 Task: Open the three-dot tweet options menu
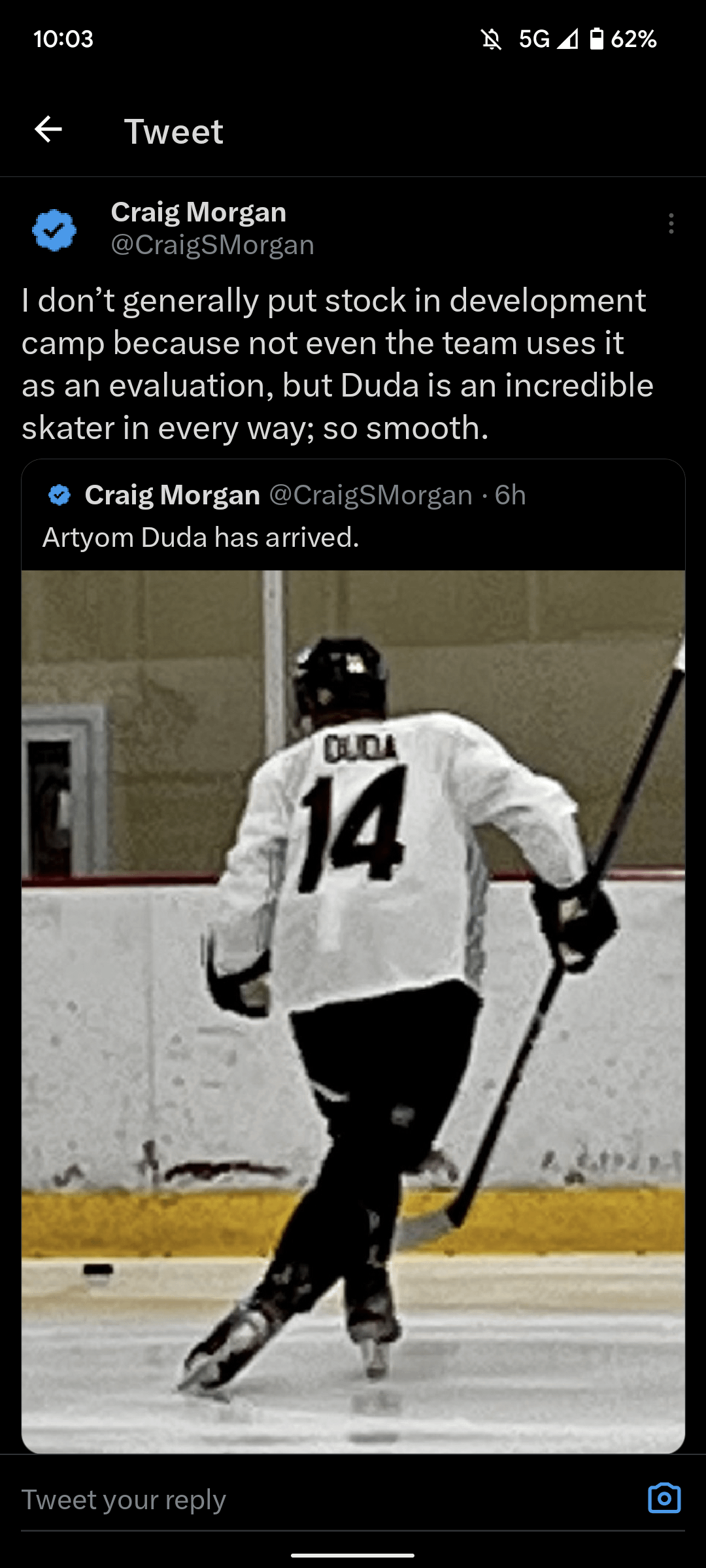tap(671, 223)
